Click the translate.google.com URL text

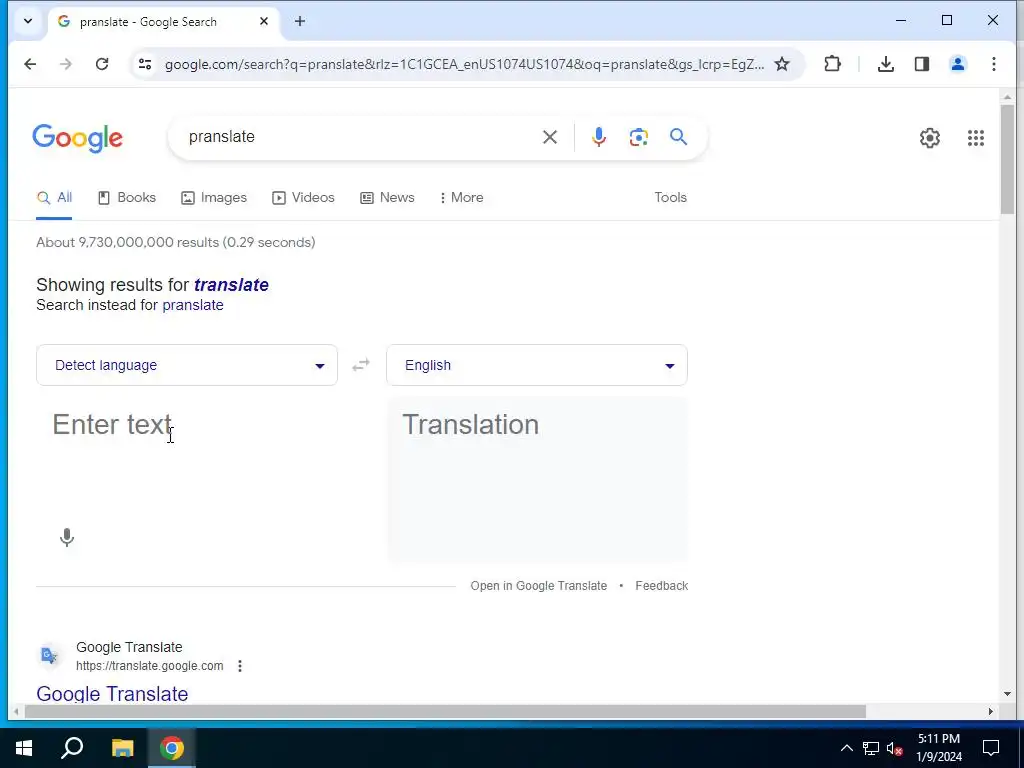click(150, 666)
